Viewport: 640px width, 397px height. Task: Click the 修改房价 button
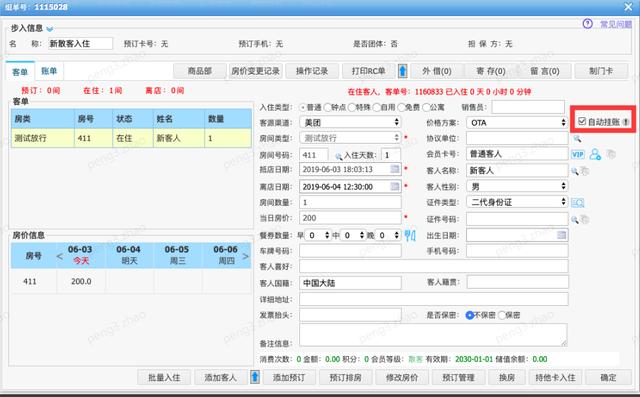[x=402, y=377]
